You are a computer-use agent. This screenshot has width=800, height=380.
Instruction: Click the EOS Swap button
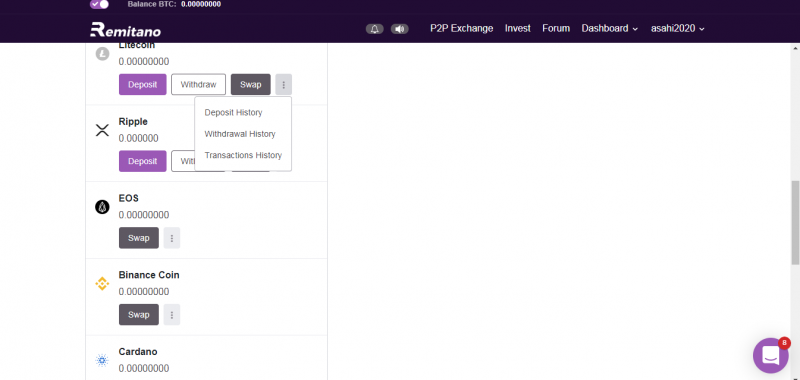pyautogui.click(x=139, y=238)
